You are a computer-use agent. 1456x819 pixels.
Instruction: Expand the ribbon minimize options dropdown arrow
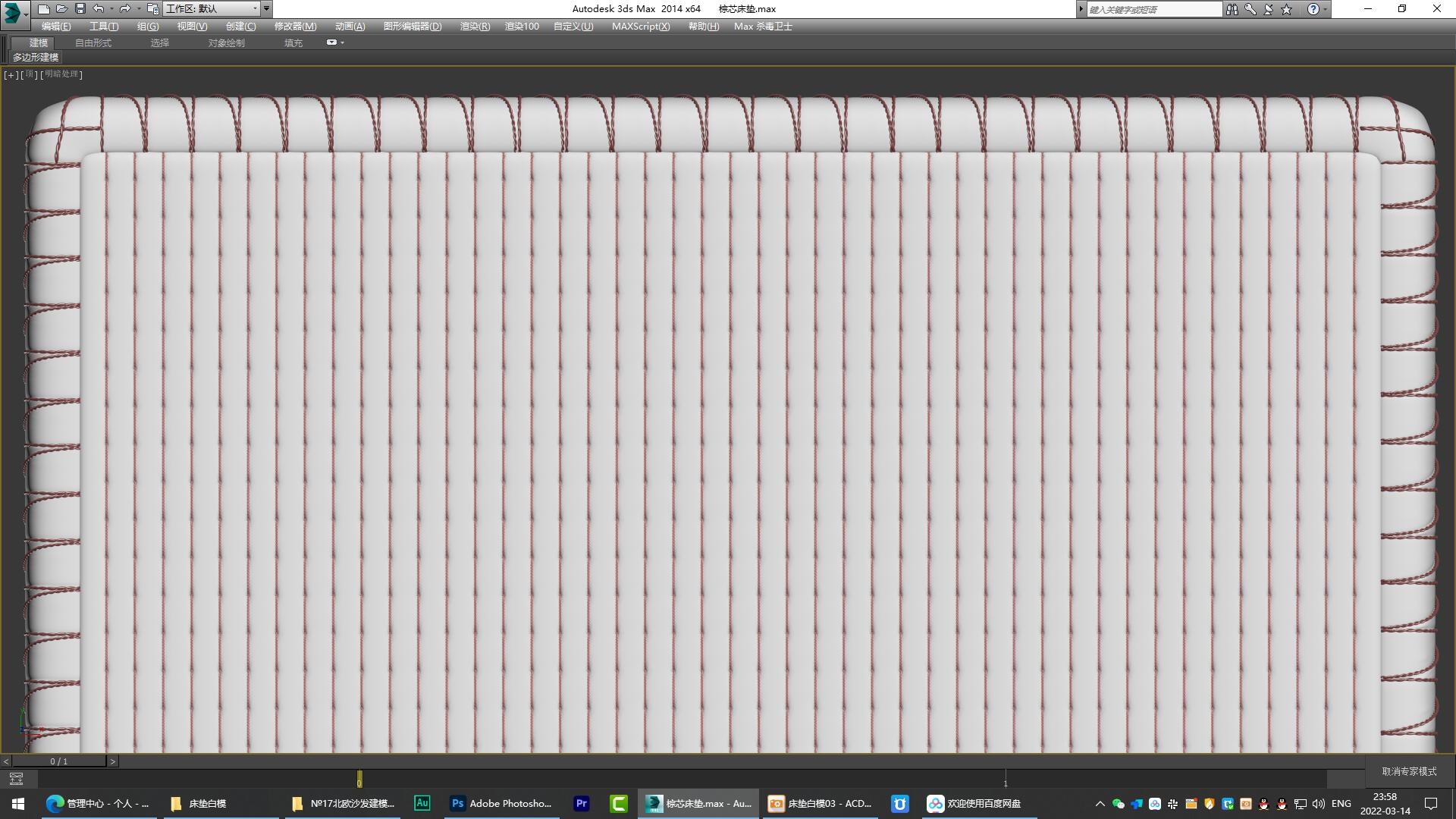click(x=343, y=42)
